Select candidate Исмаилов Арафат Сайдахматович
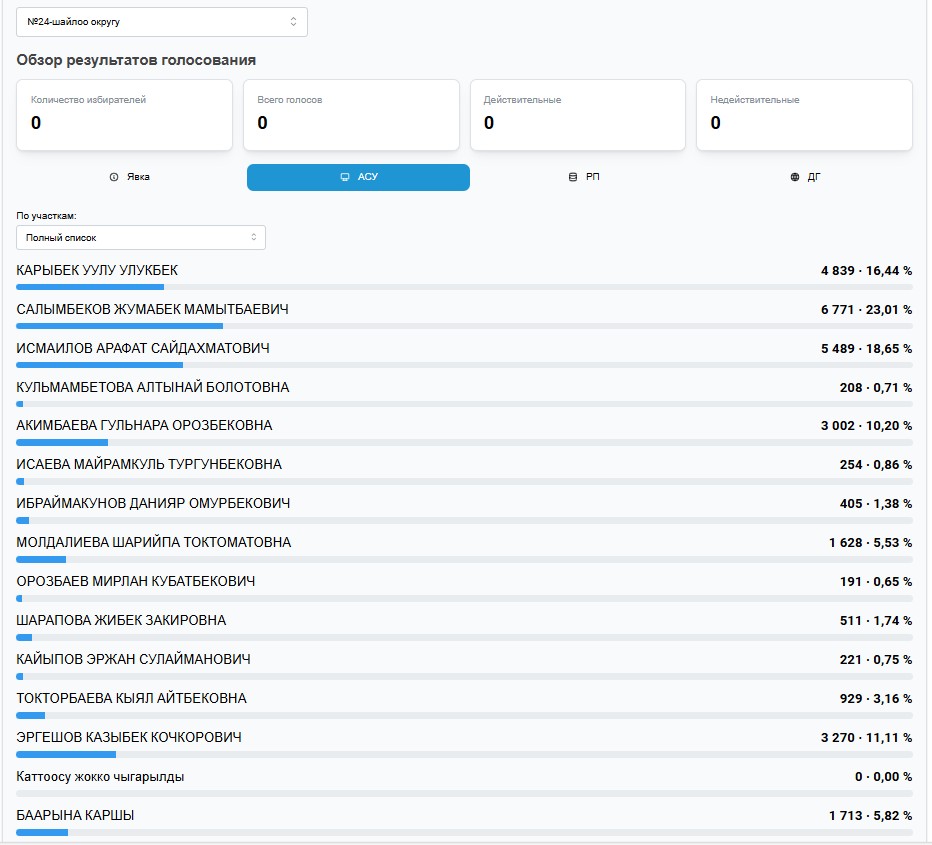Image resolution: width=932 pixels, height=845 pixels. click(143, 348)
